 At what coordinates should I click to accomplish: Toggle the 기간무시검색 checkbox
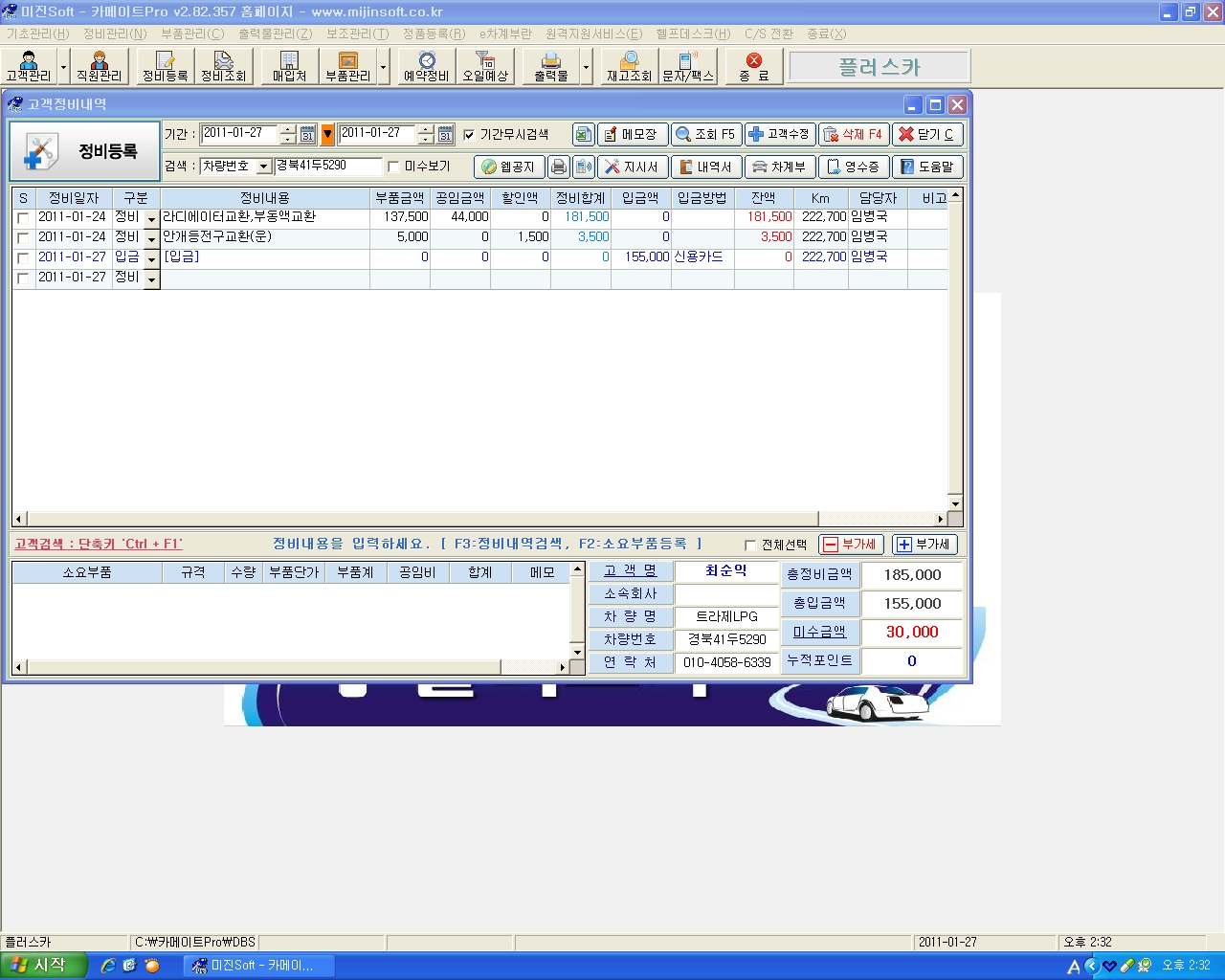pos(469,135)
